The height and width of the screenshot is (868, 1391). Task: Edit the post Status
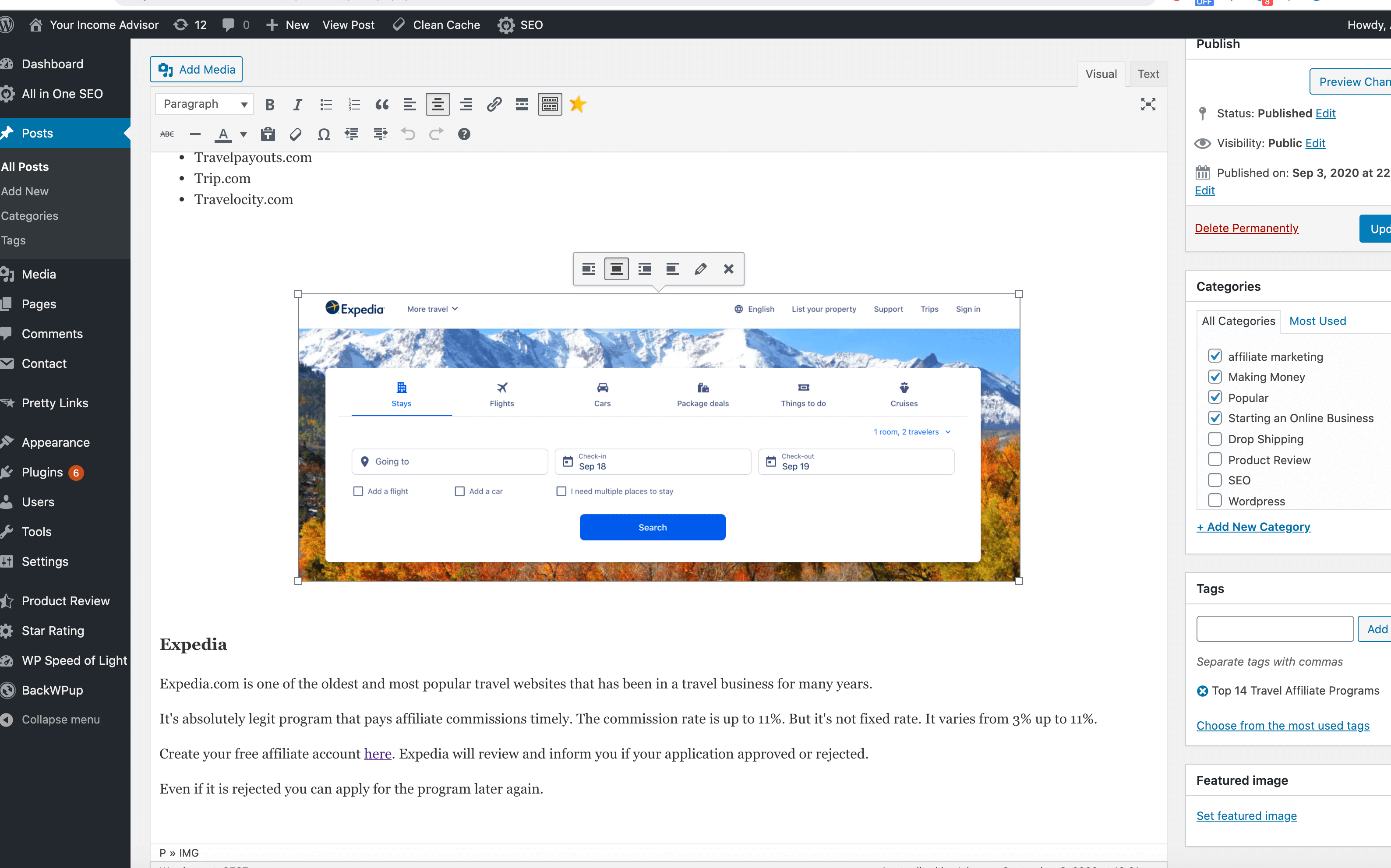(1326, 113)
